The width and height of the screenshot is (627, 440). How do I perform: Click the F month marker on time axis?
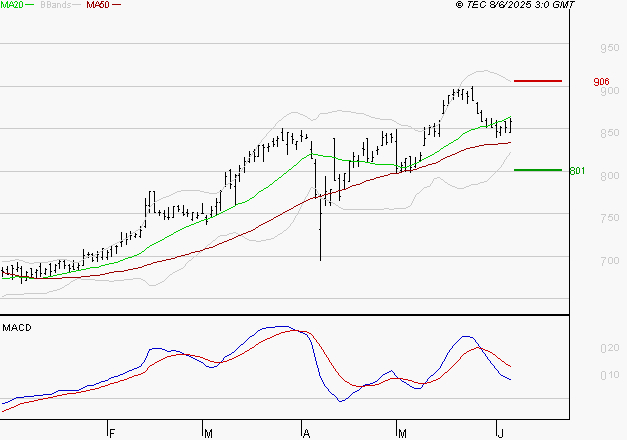click(x=112, y=433)
